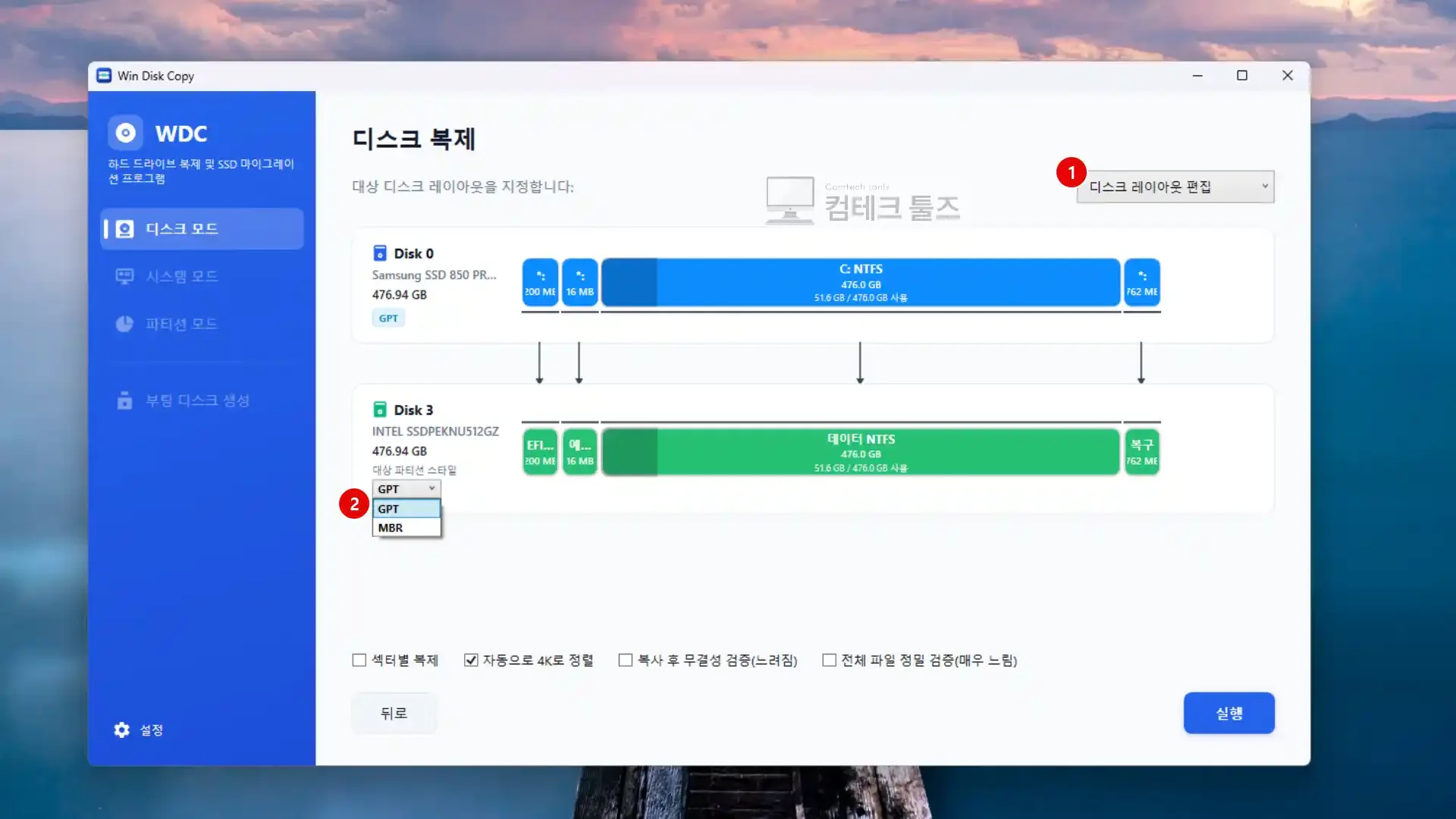This screenshot has height=819, width=1456.
Task: Choose MBR in partition style list
Action: [406, 528]
